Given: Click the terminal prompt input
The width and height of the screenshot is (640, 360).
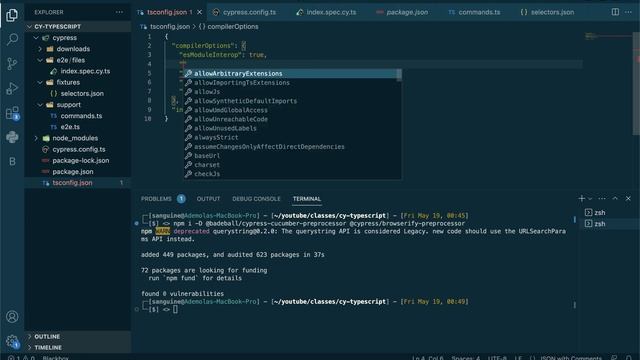Looking at the screenshot, I should pos(175,309).
